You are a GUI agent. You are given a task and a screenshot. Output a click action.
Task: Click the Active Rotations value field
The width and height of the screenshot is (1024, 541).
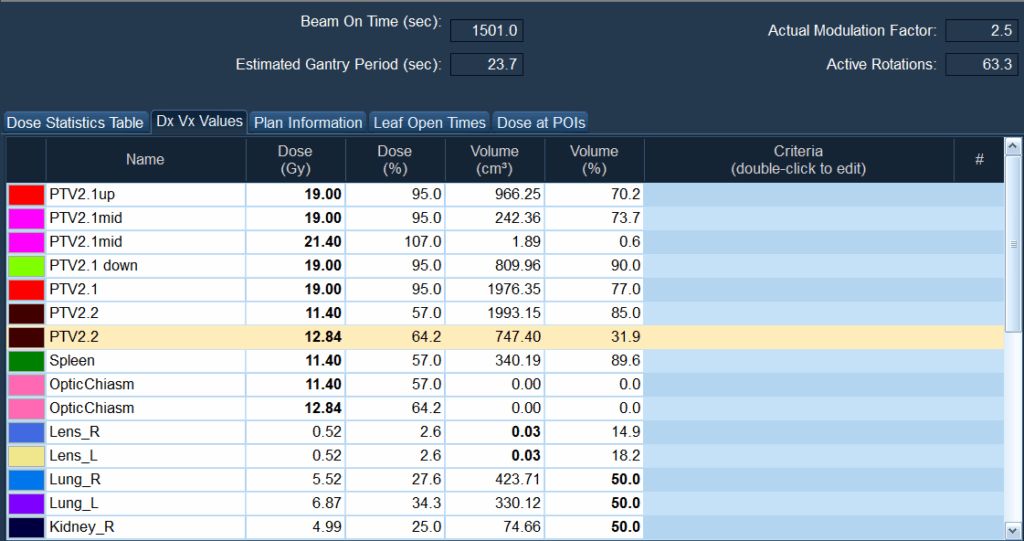pyautogui.click(x=981, y=65)
